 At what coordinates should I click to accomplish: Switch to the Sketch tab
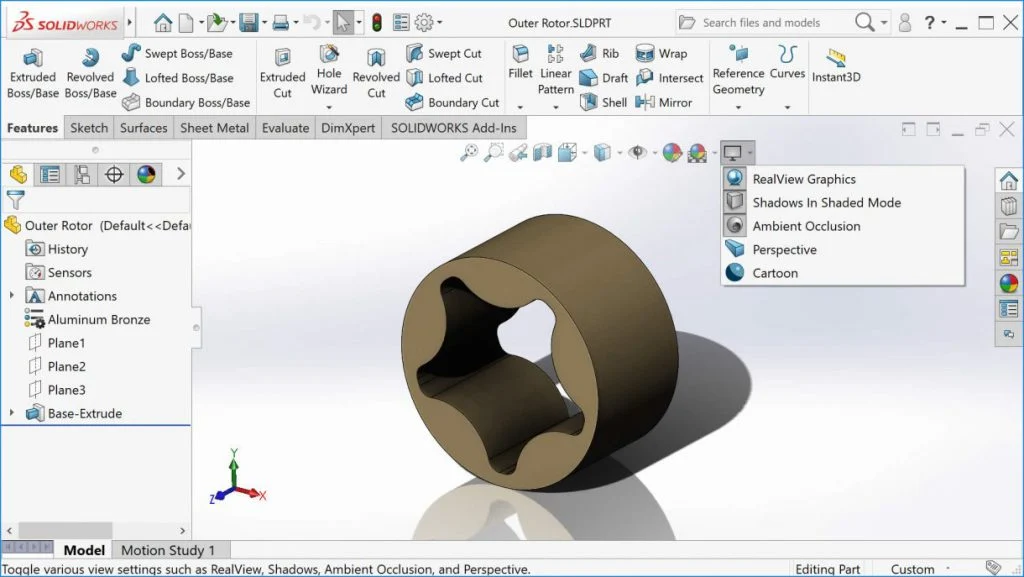tap(89, 128)
